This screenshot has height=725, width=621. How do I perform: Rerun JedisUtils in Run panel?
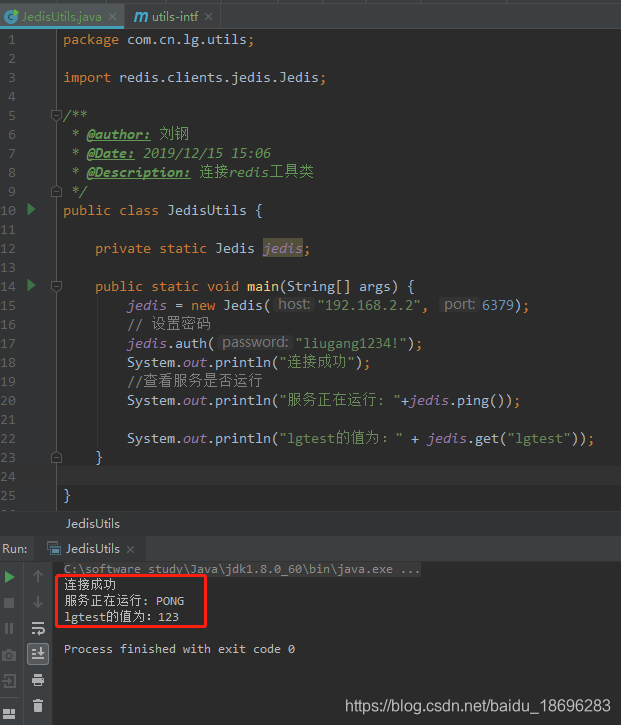pyautogui.click(x=9, y=577)
